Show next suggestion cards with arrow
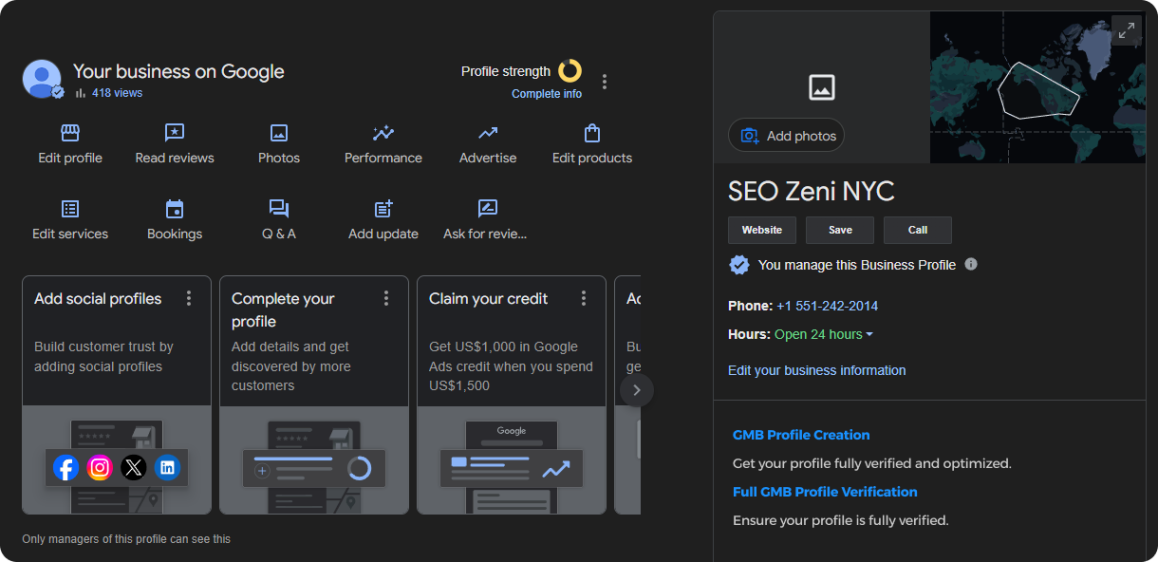Image resolution: width=1158 pixels, height=562 pixels. point(637,390)
